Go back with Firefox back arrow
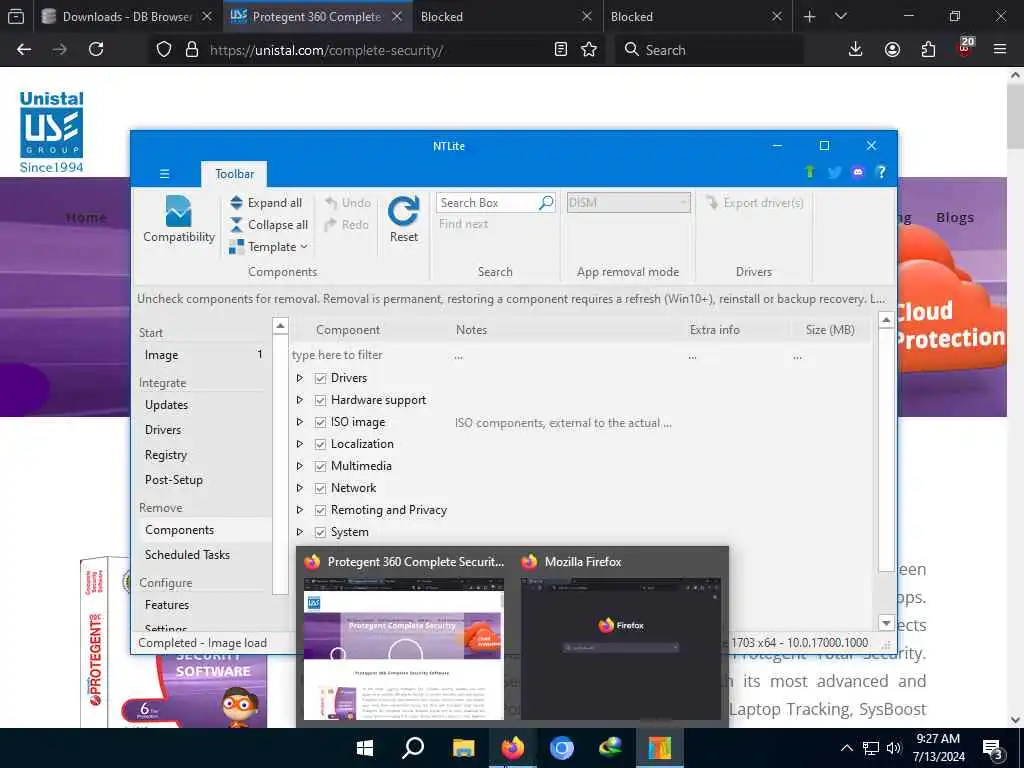 pyautogui.click(x=24, y=50)
